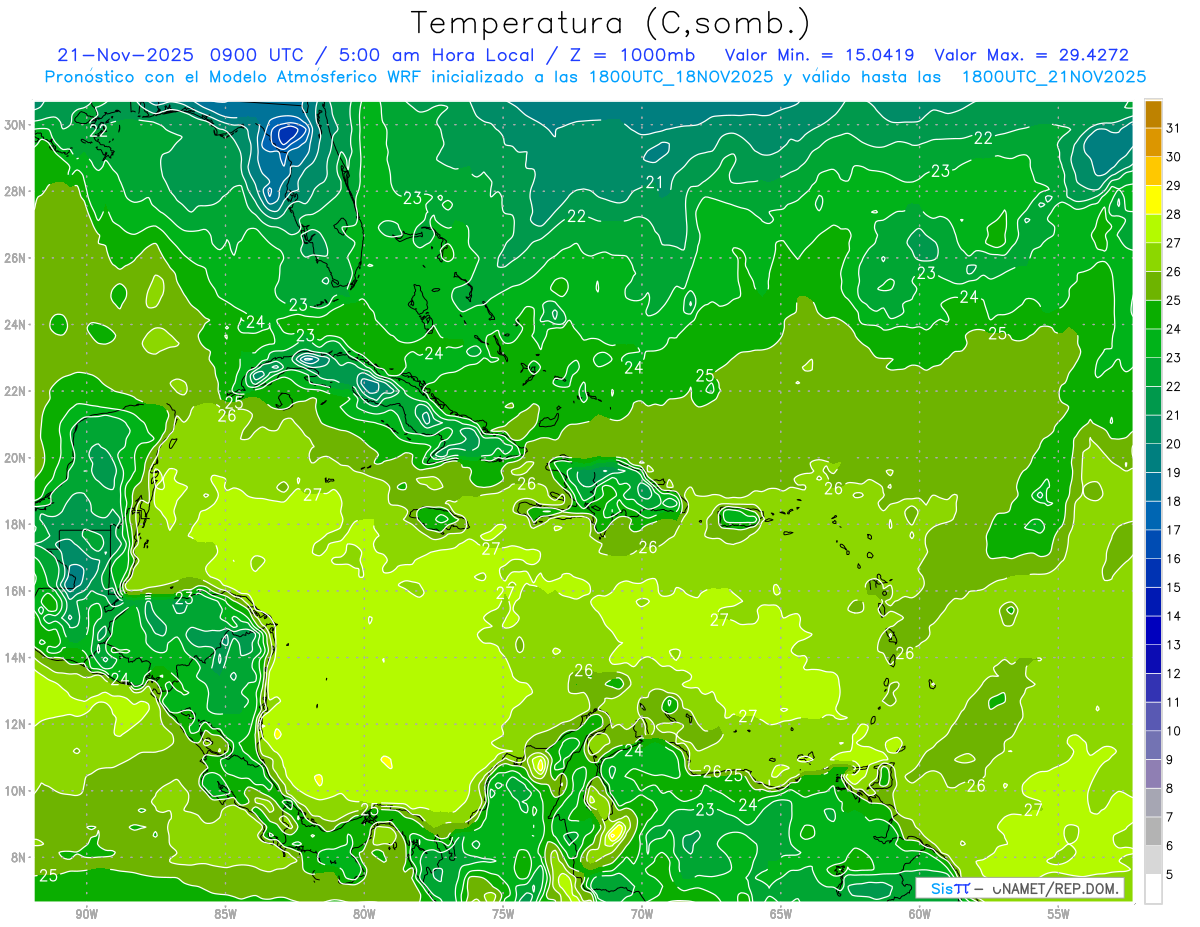Click the title 'Temperatura (C,somb.)'
Screen dimensions: 1200x927
tap(611, 22)
